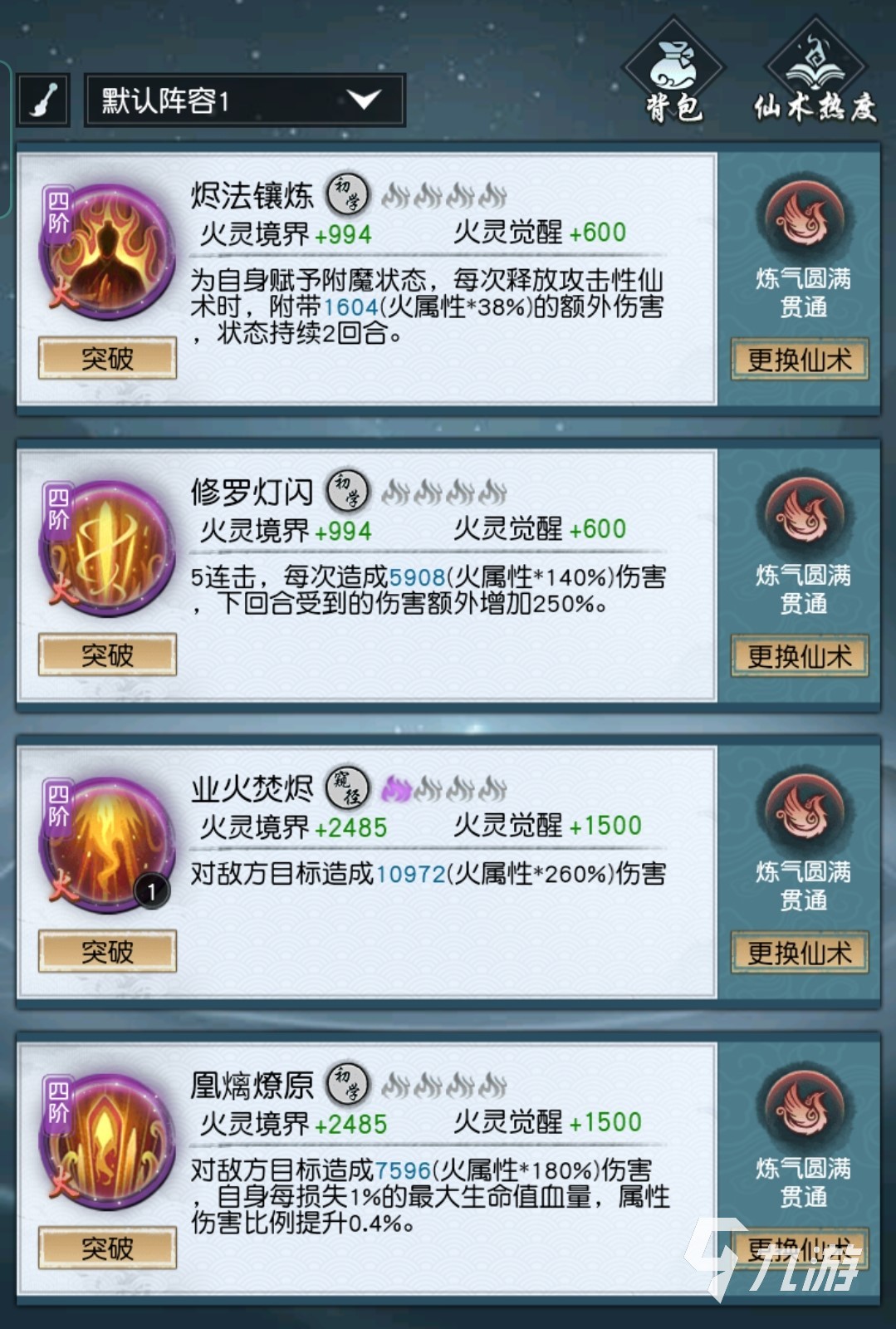
Task: Click the brush edit icon beside lineup name
Action: click(x=43, y=101)
